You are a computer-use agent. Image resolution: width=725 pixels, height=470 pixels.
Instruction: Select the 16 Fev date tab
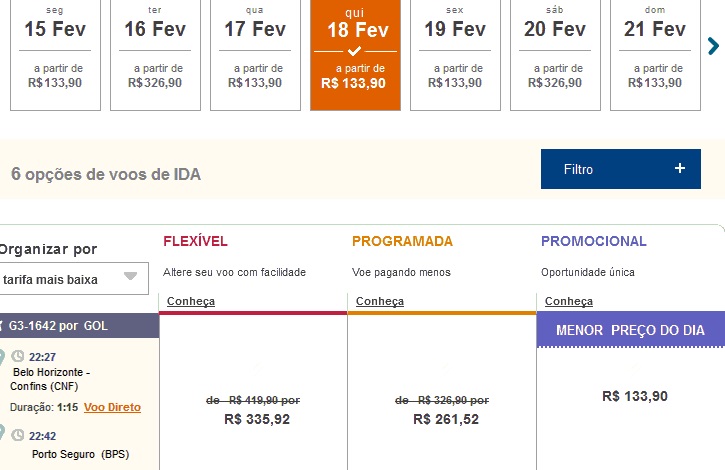click(x=155, y=54)
